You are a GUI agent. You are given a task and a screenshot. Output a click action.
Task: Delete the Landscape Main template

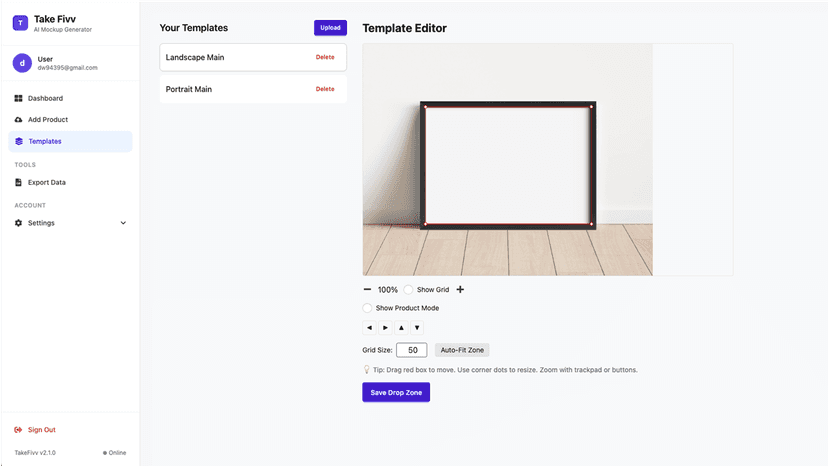tap(325, 57)
